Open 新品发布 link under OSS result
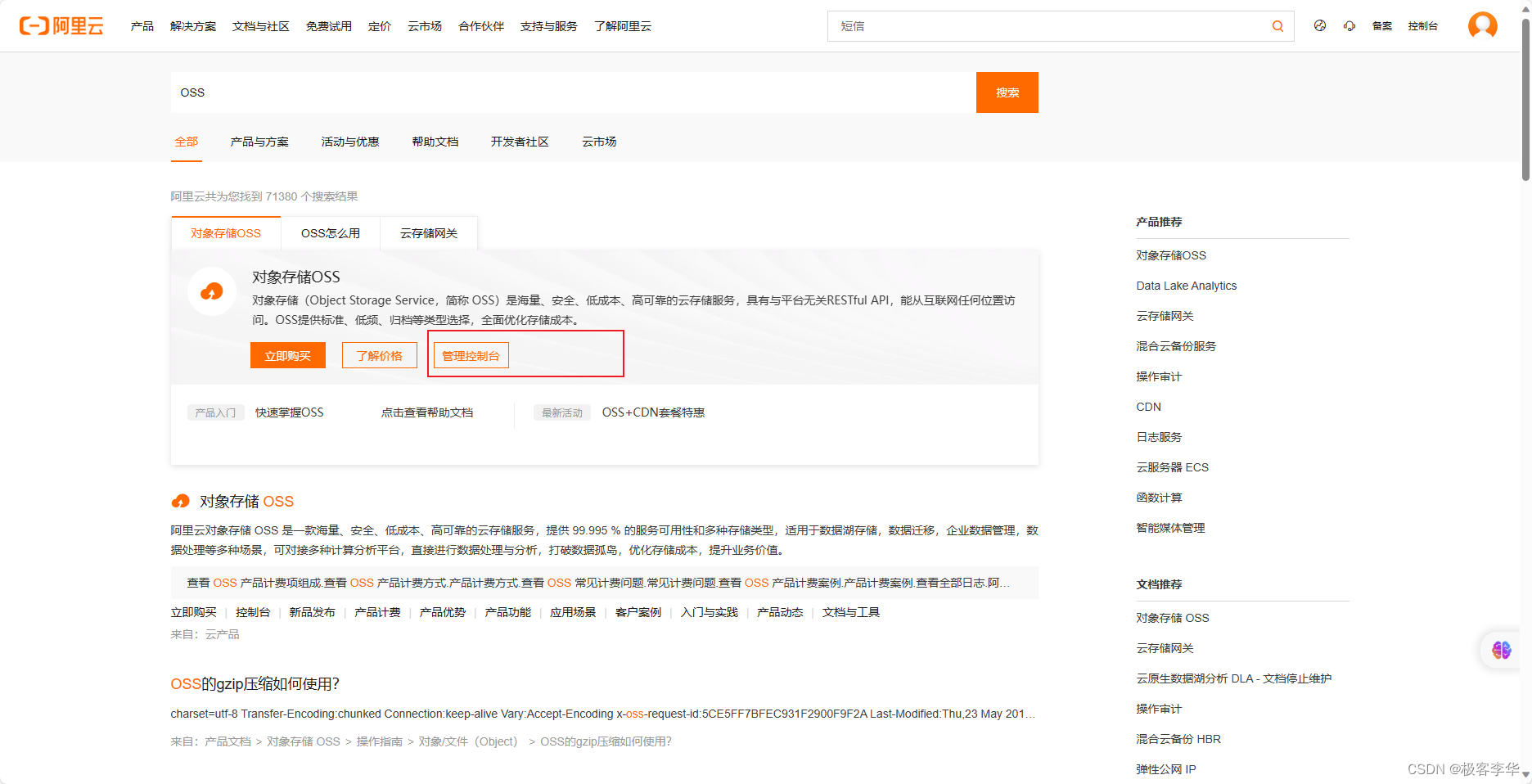Image resolution: width=1532 pixels, height=784 pixels. [312, 612]
